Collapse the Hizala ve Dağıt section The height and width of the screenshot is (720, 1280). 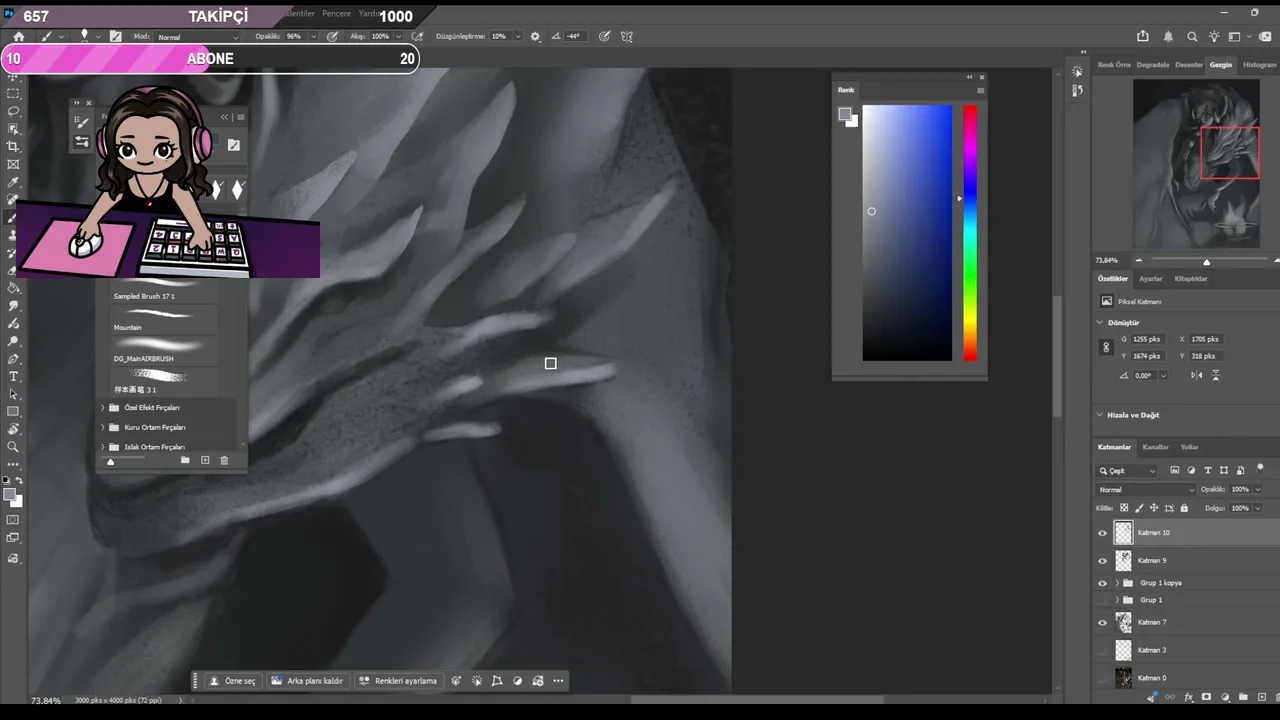pos(1100,415)
